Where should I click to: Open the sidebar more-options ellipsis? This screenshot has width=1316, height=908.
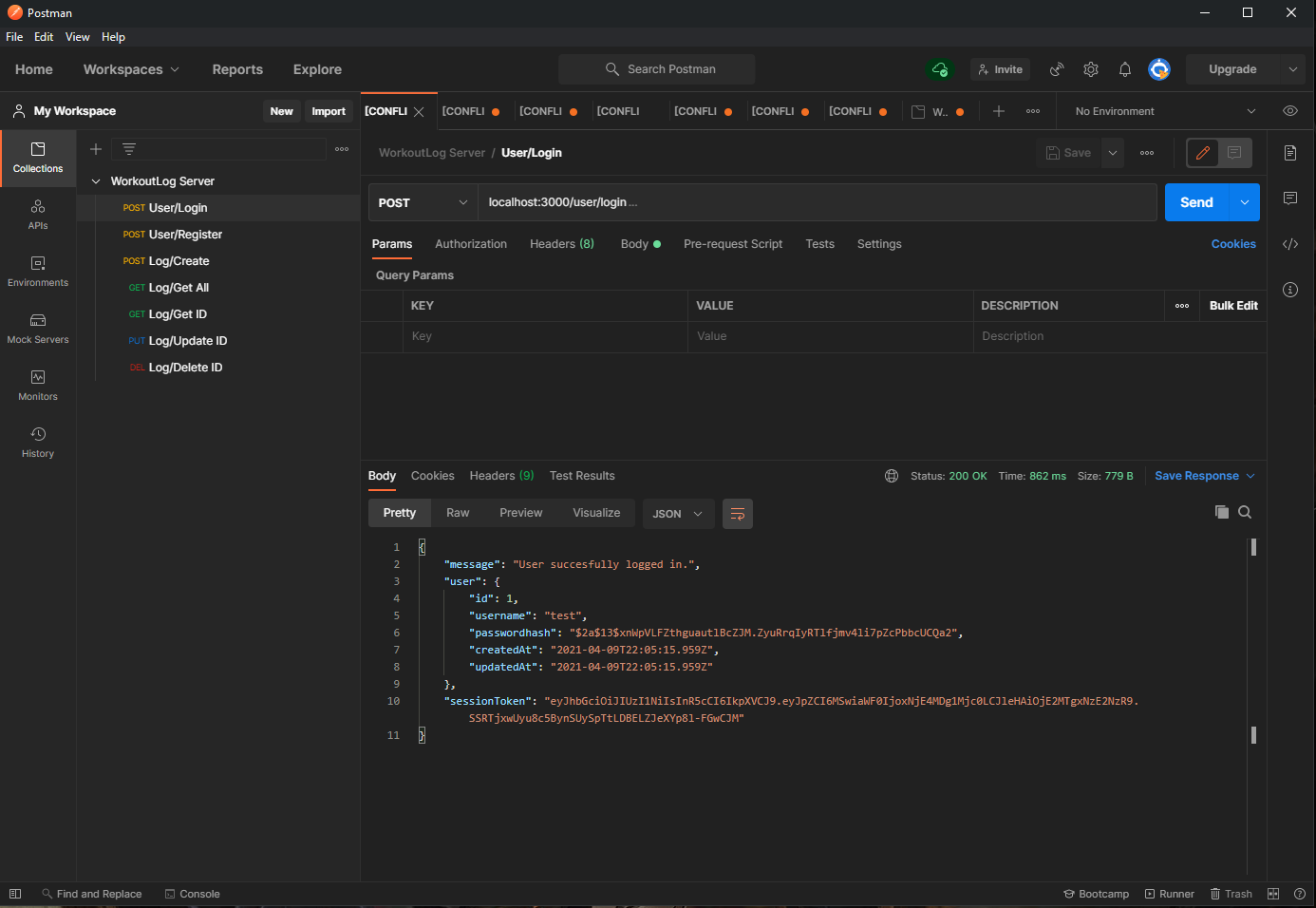tap(342, 149)
